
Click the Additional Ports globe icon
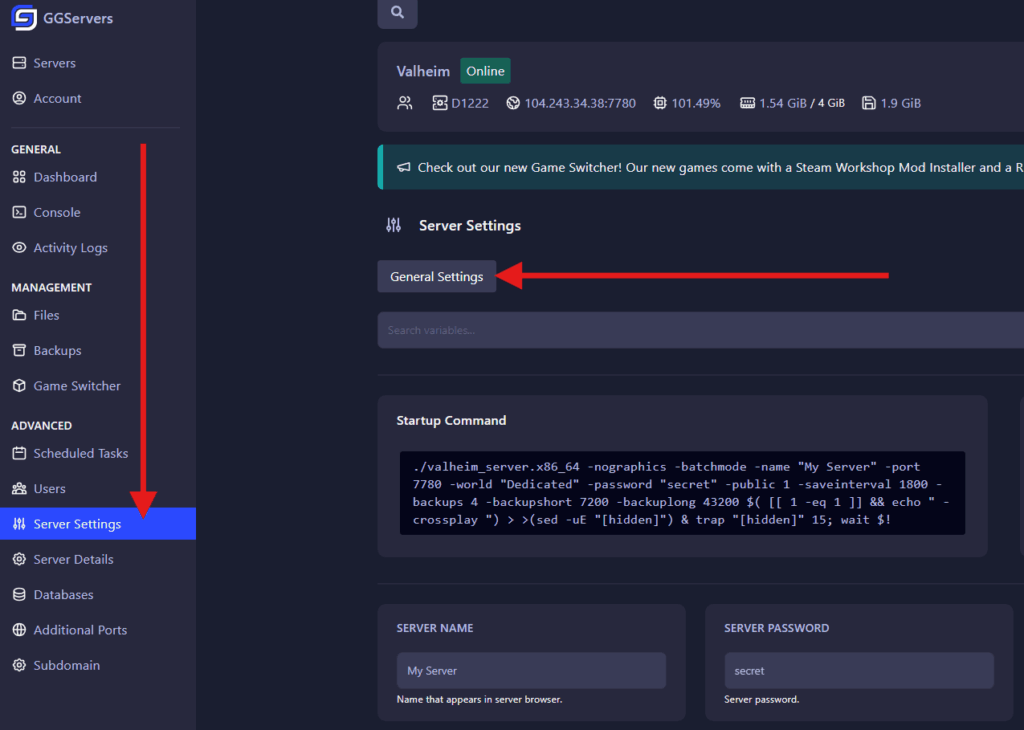(18, 630)
